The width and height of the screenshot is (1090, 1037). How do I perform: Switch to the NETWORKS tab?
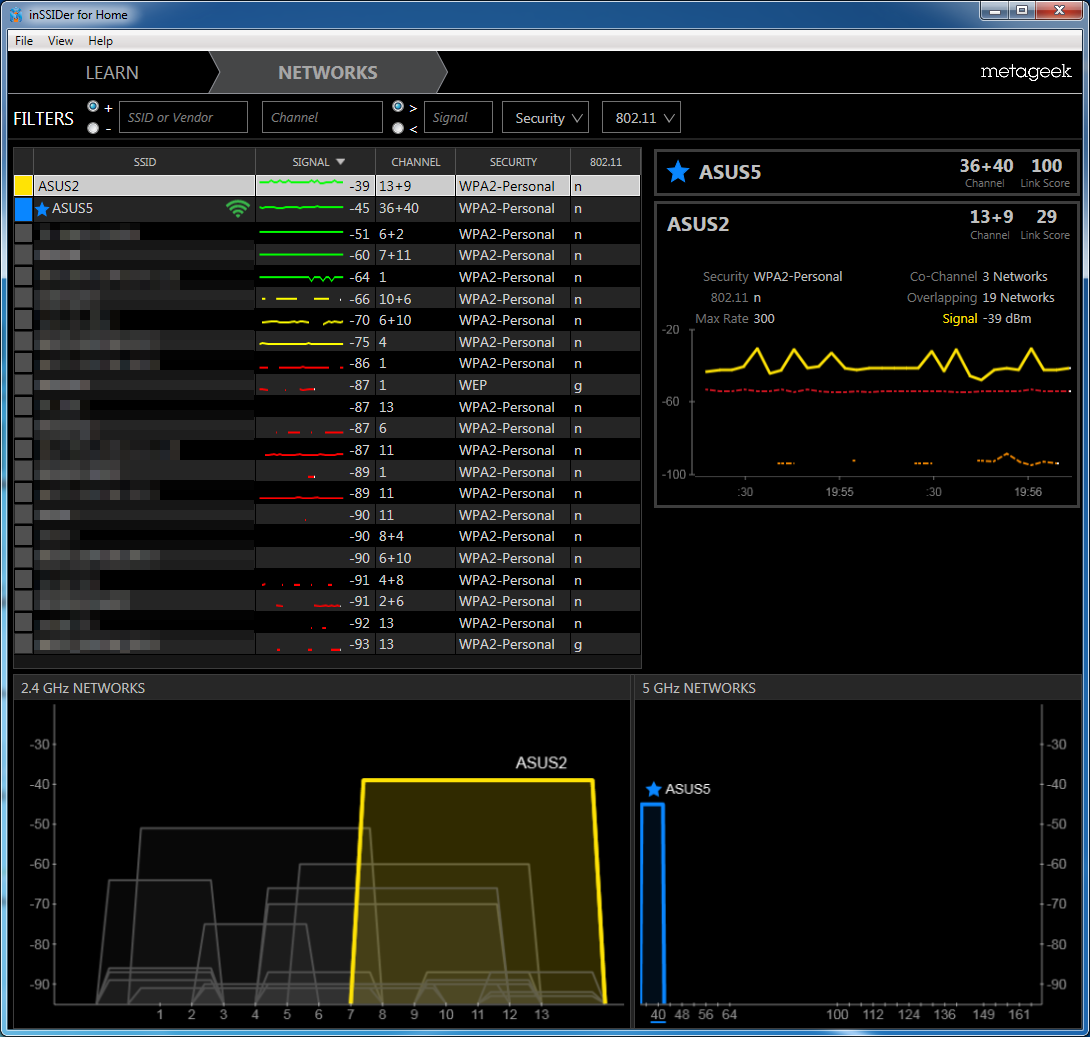tap(327, 72)
